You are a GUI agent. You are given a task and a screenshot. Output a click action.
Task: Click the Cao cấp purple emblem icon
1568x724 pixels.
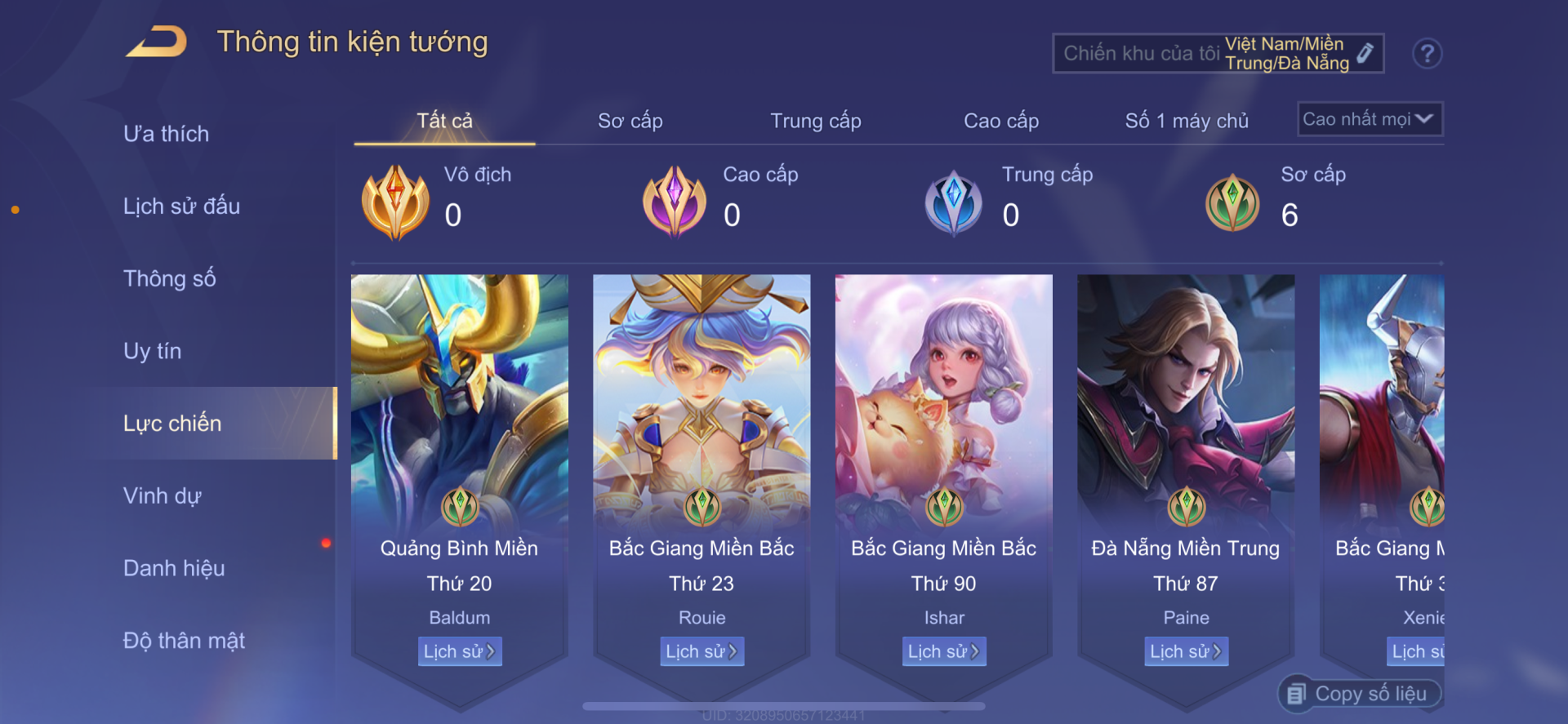click(x=675, y=202)
